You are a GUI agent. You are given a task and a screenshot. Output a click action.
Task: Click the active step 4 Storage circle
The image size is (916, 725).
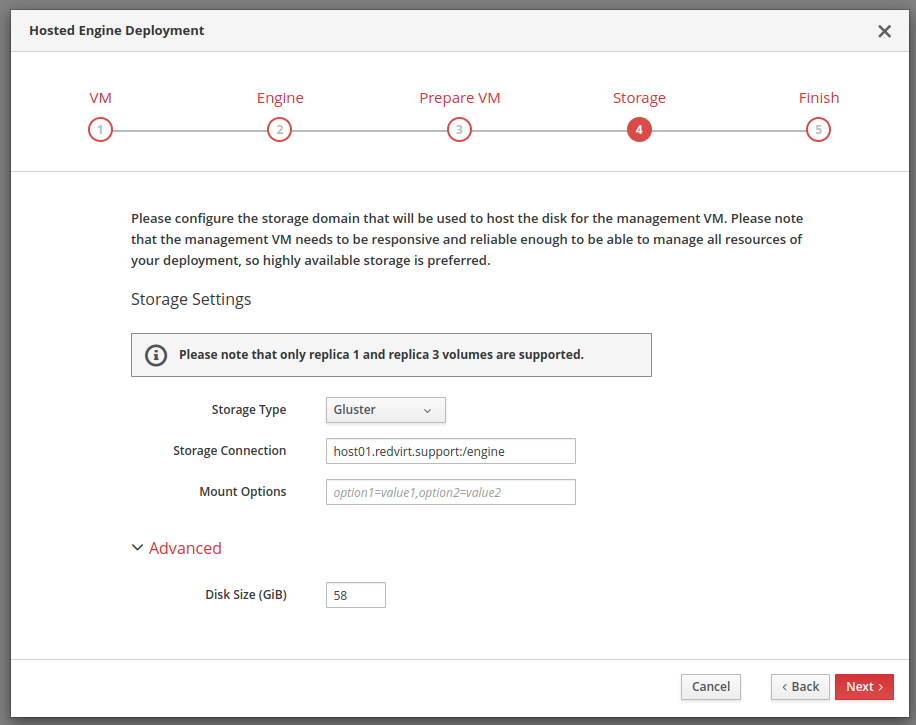click(639, 130)
